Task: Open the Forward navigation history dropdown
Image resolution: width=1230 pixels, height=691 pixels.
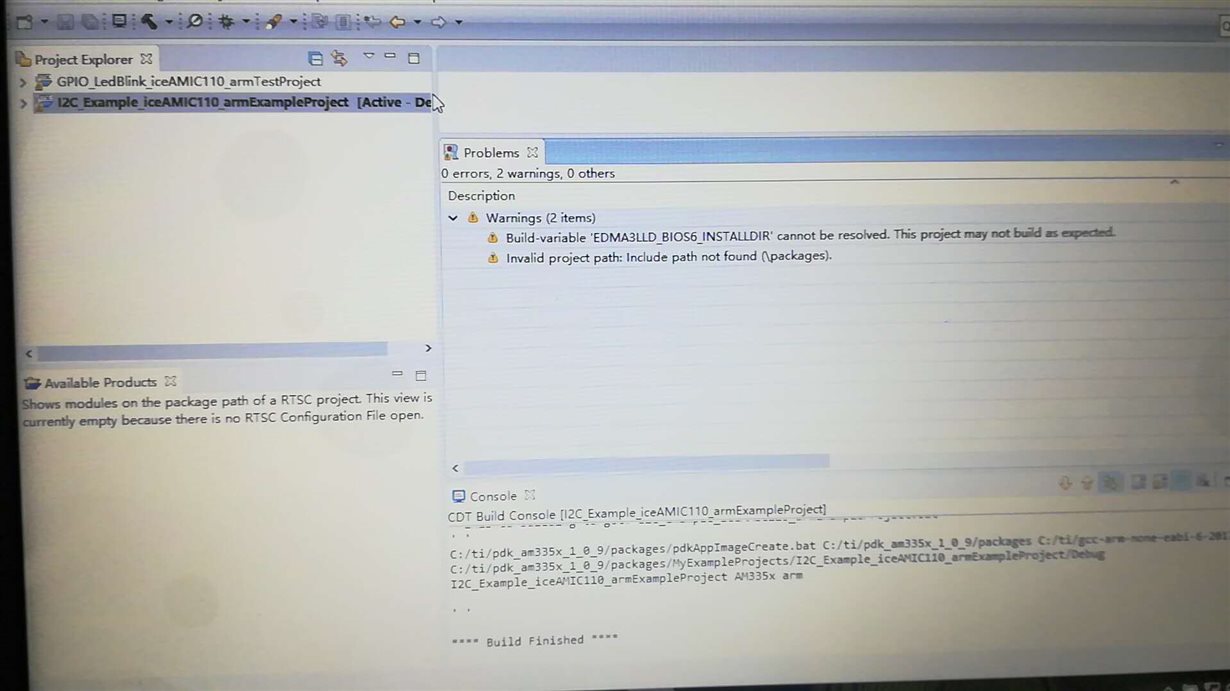Action: coord(459,22)
